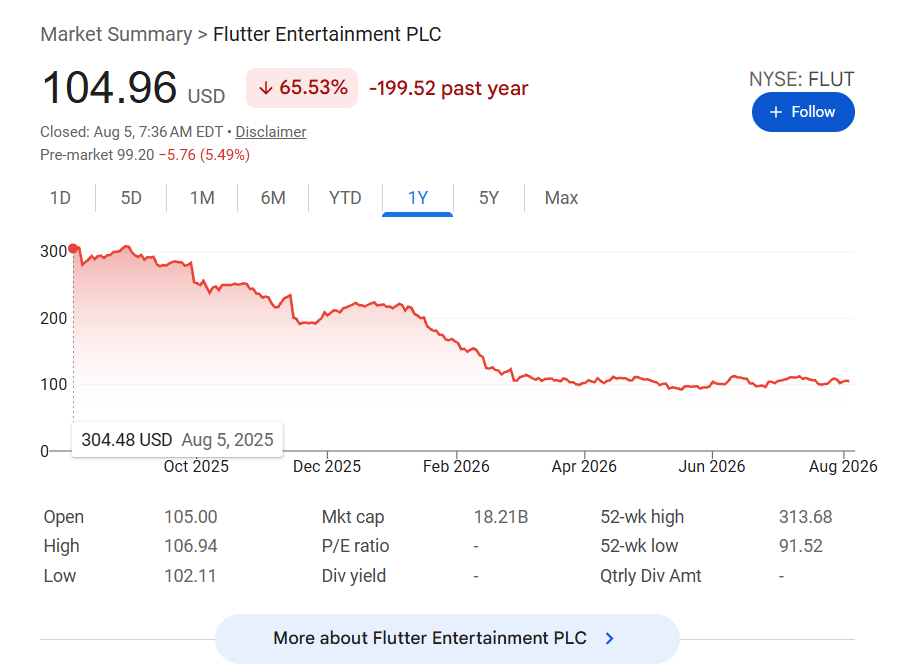Show the 5Y price history
The height and width of the screenshot is (672, 907).
point(489,198)
